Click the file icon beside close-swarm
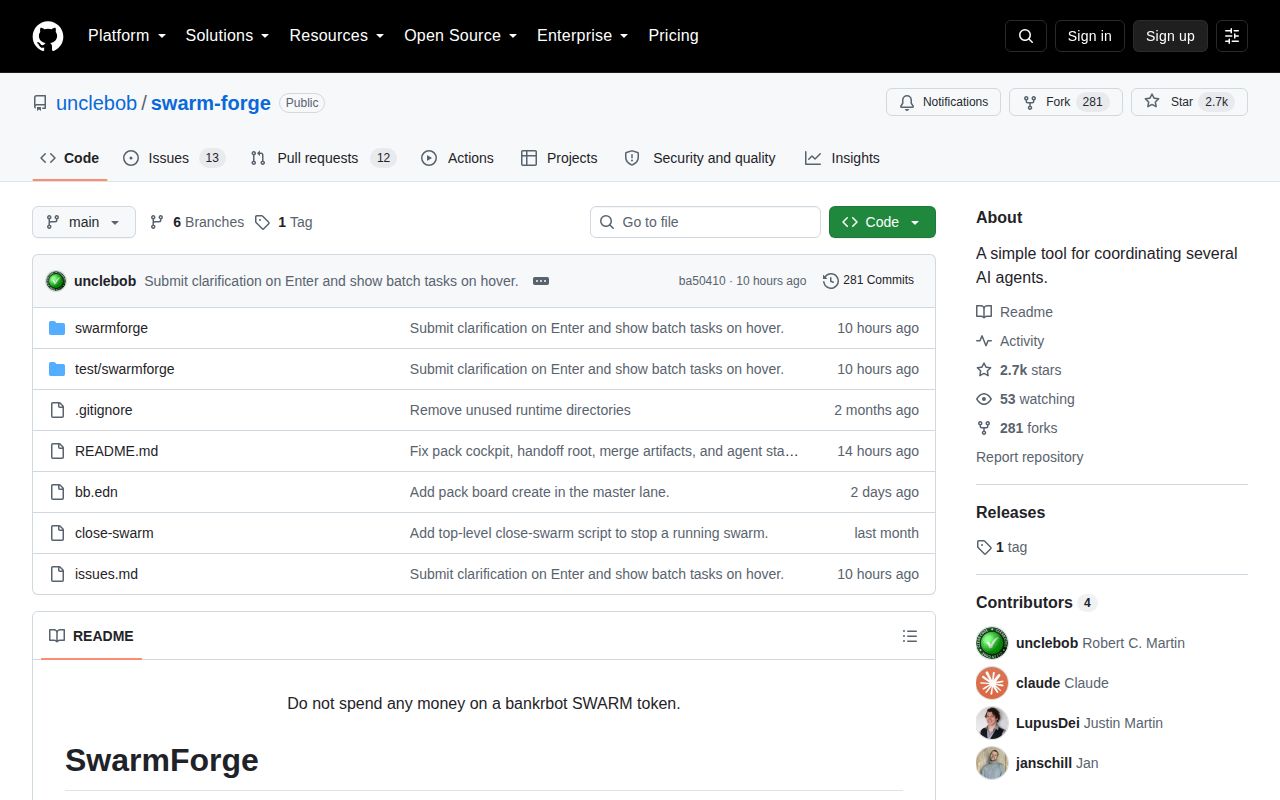The height and width of the screenshot is (800, 1280). click(x=57, y=533)
